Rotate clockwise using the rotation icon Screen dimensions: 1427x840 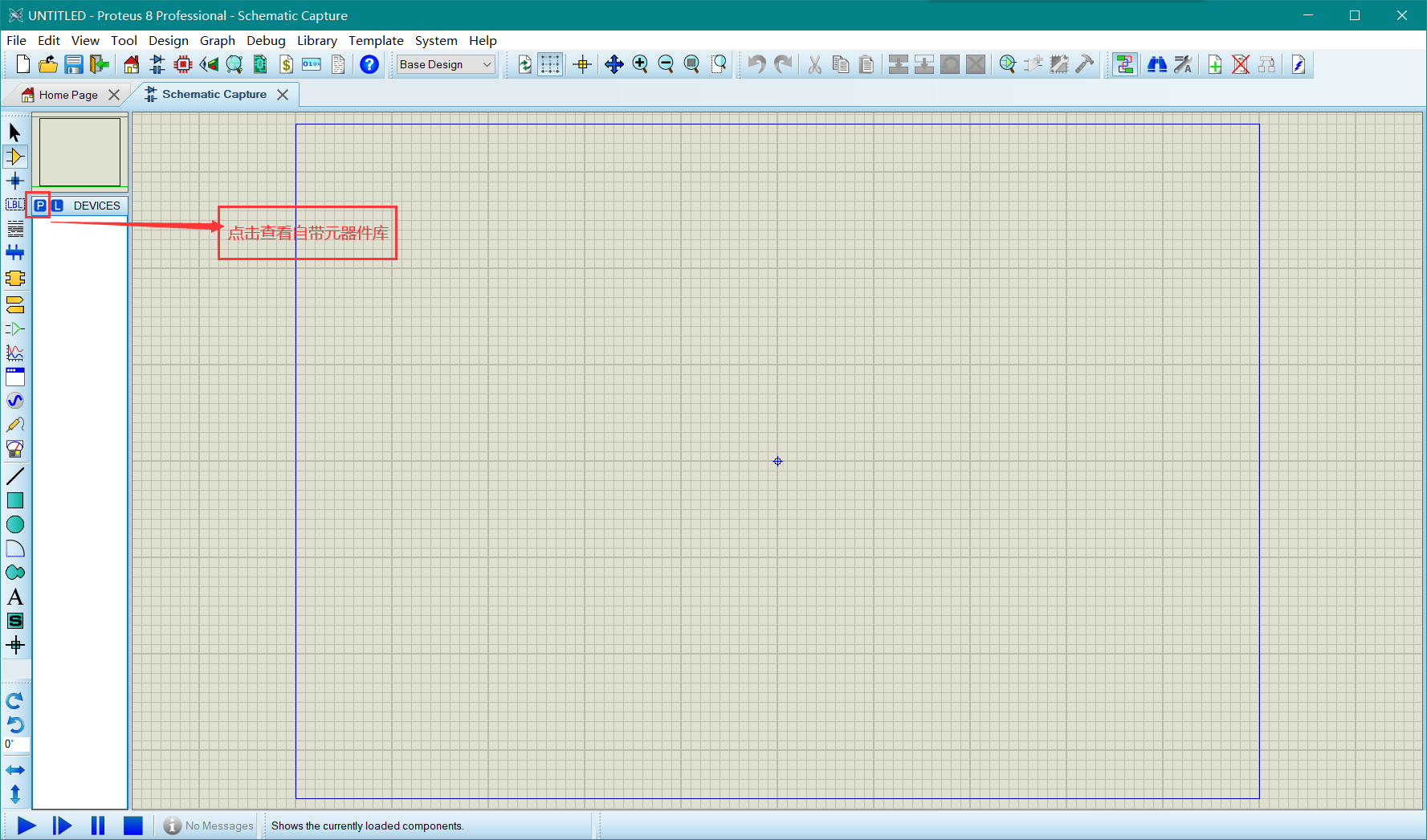[15, 700]
